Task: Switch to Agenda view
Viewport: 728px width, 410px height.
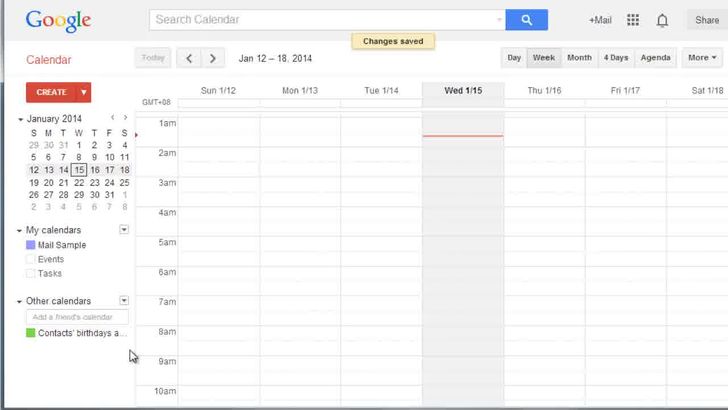Action: tap(655, 58)
